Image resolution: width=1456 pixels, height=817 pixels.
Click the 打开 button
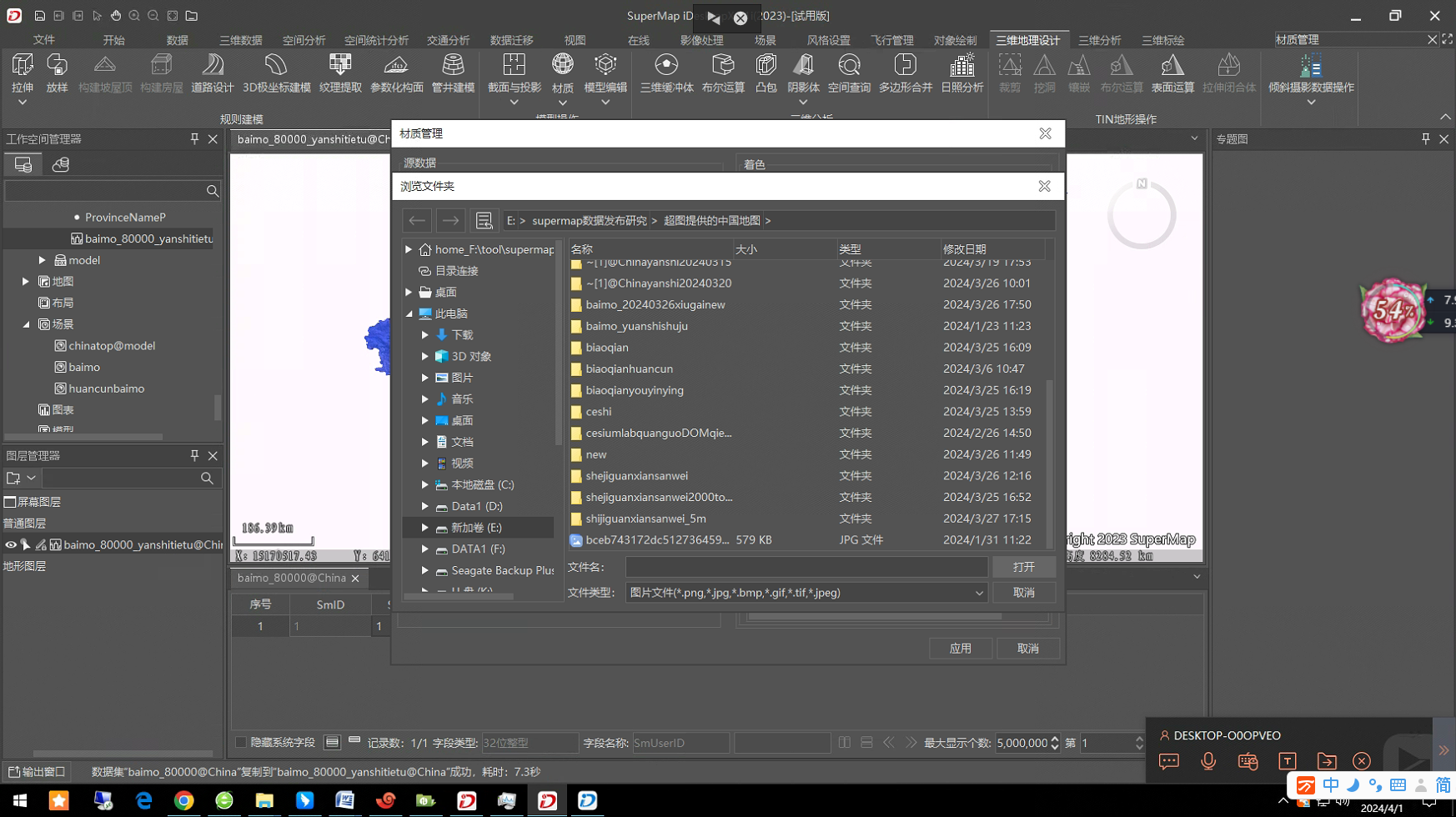1023,567
